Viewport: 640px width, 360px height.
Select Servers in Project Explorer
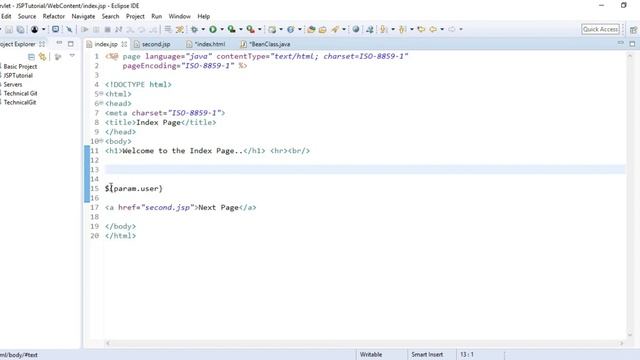13,84
